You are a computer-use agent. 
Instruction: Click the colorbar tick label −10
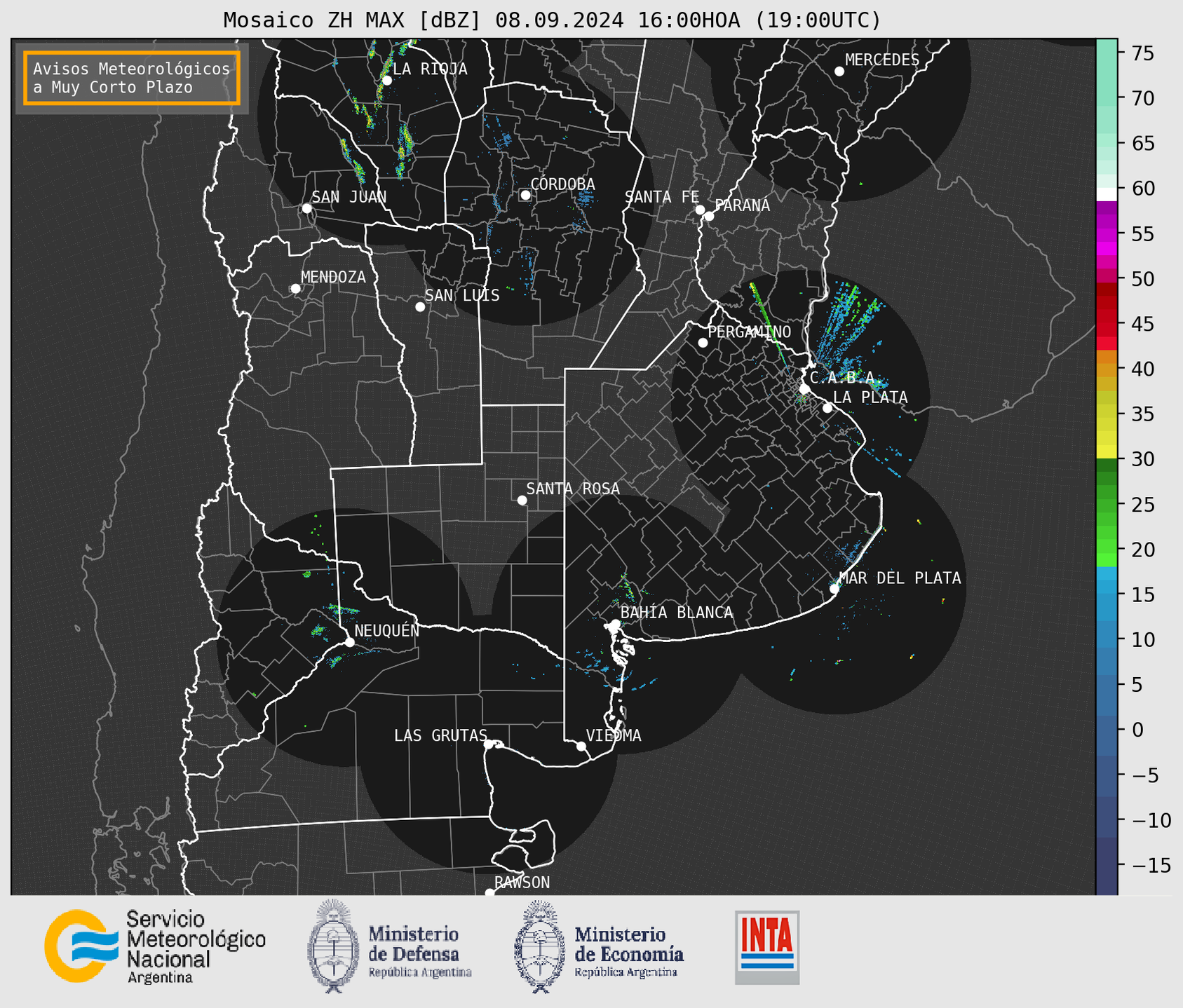pyautogui.click(x=1151, y=820)
